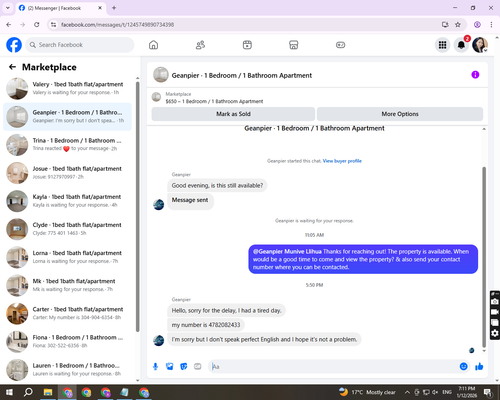
Task: Open Trina's 1 Bedroom conversation
Action: [67, 145]
